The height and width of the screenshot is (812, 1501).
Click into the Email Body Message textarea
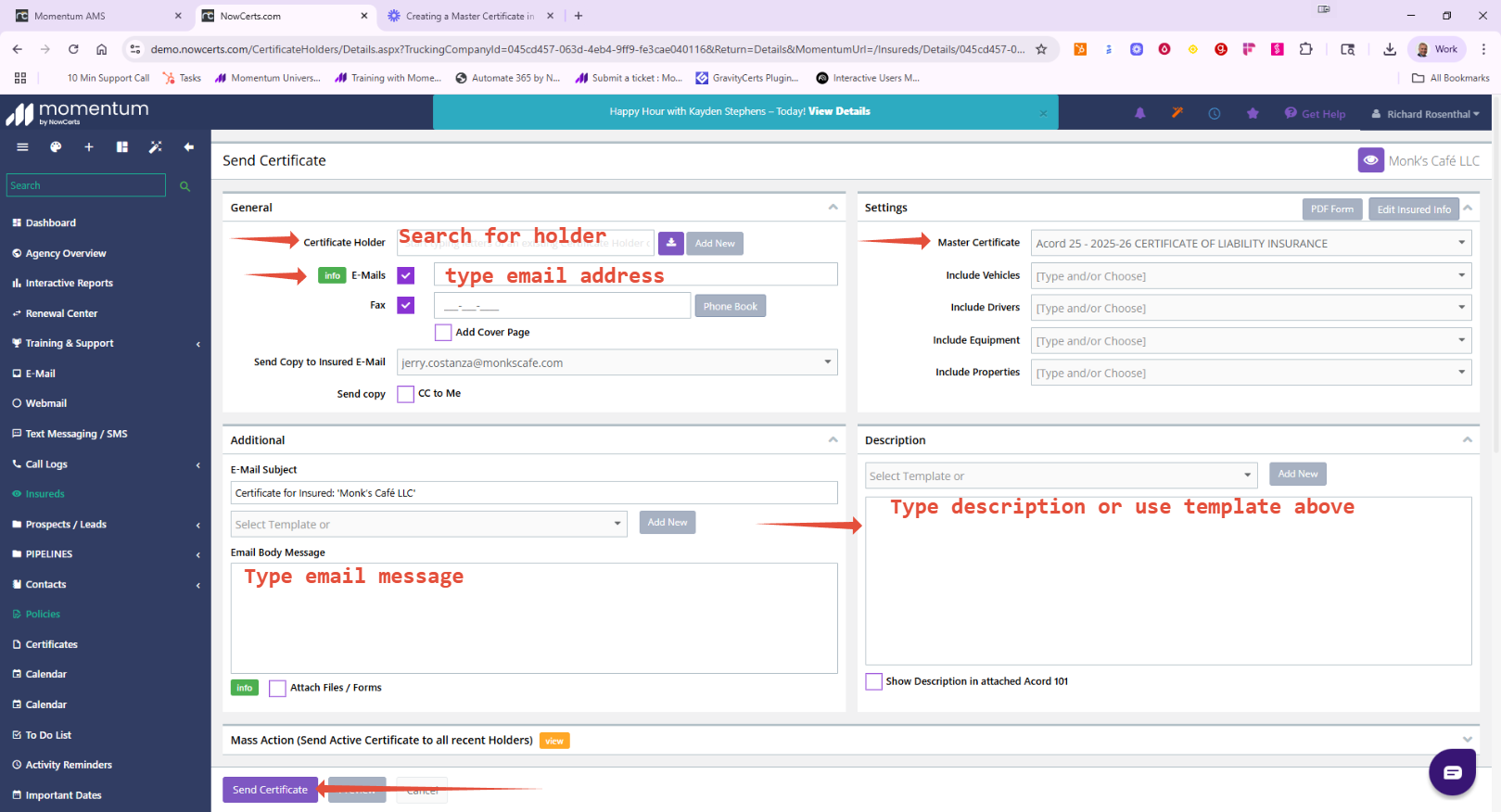coord(534,617)
